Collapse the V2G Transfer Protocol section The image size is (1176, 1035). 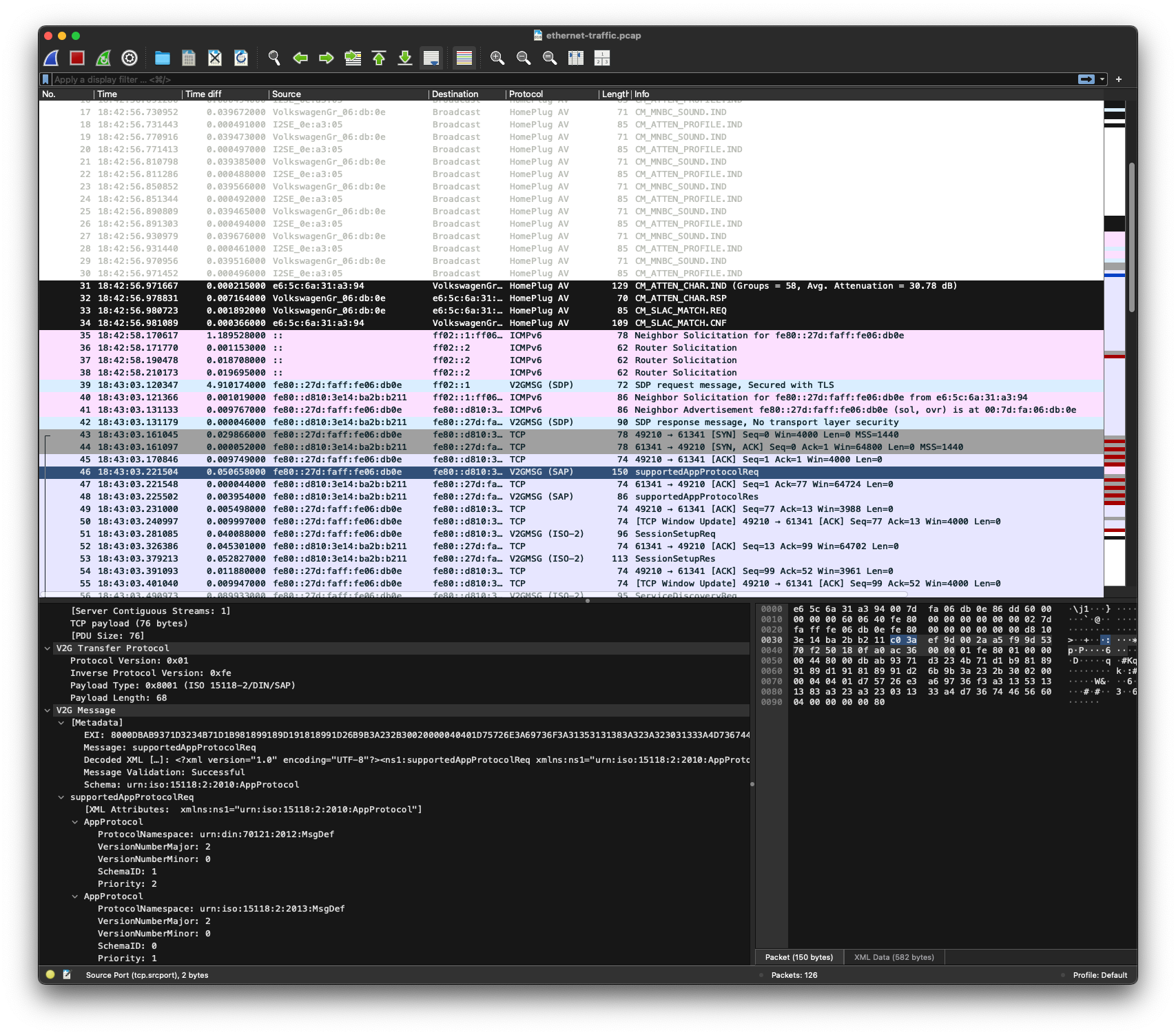47,648
